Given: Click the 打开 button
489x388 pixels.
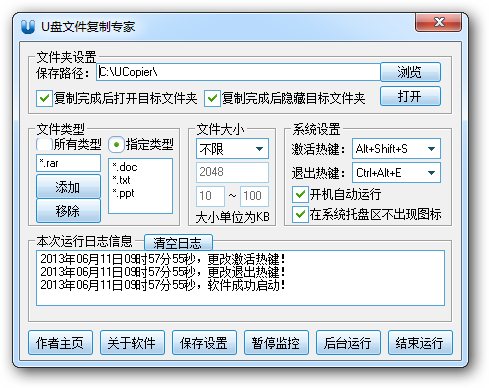Looking at the screenshot, I should coord(410,96).
